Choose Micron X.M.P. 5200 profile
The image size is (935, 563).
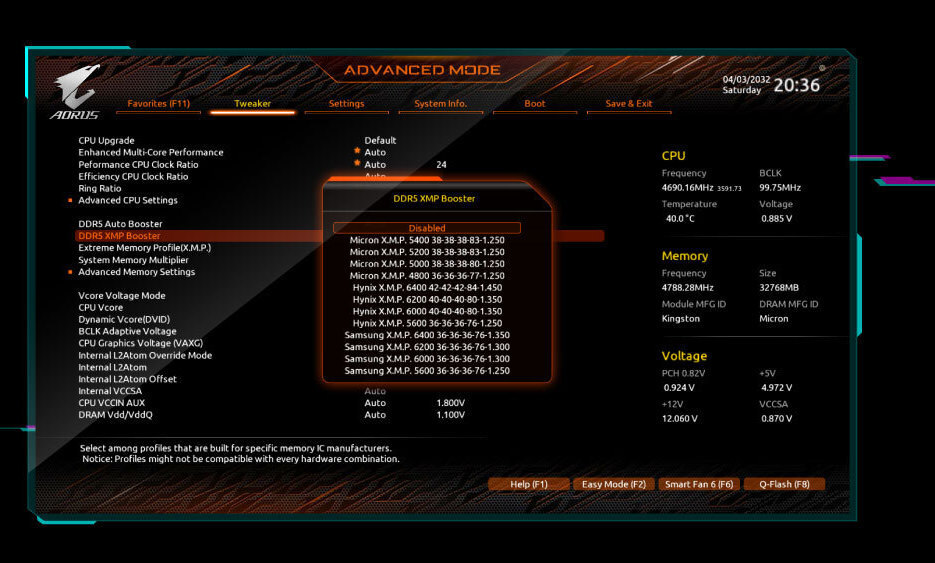(427, 252)
